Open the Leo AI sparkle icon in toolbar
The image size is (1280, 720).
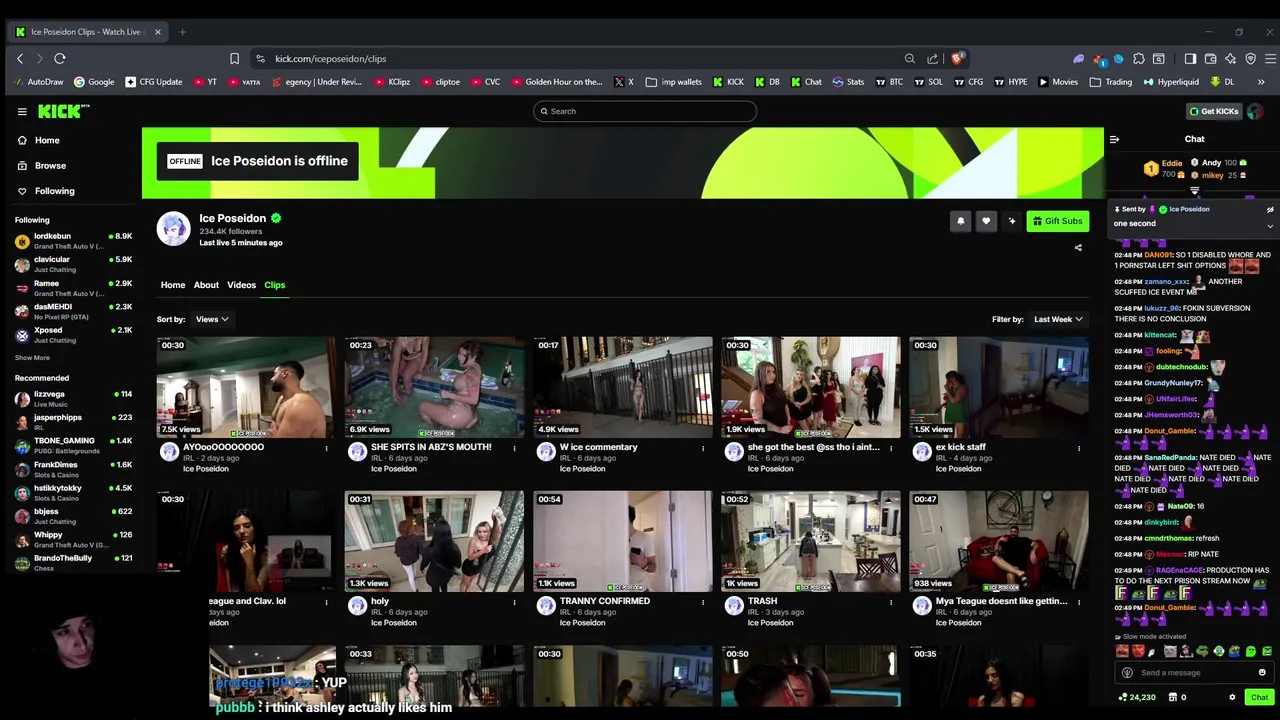(1230, 59)
